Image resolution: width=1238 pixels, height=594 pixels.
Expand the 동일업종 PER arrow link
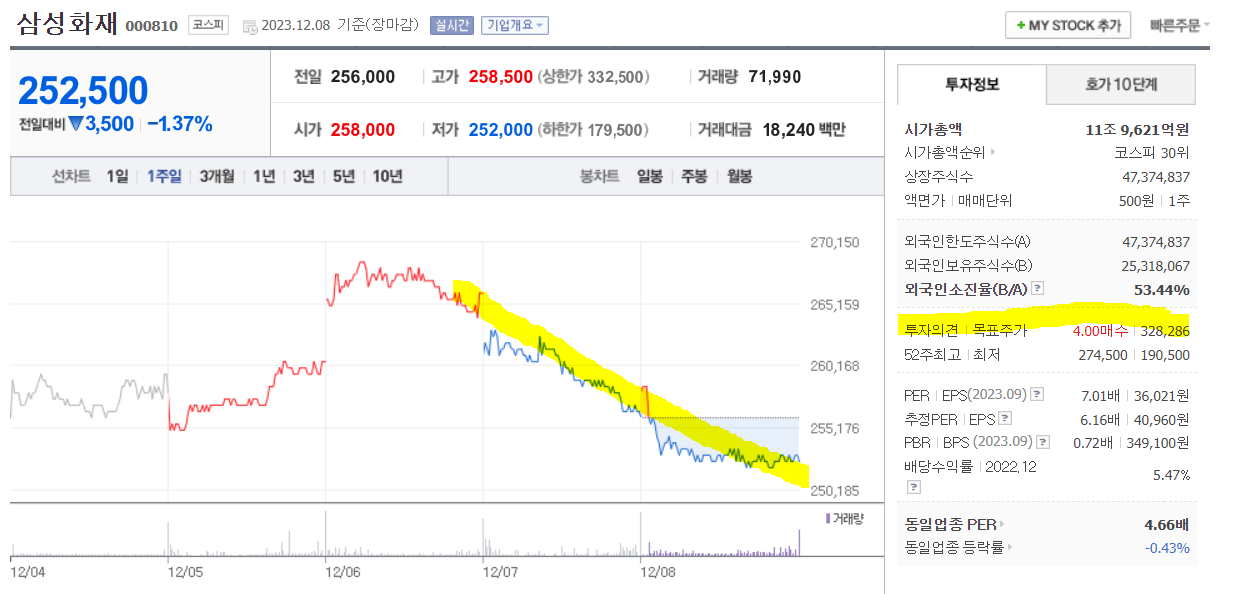pos(955,524)
